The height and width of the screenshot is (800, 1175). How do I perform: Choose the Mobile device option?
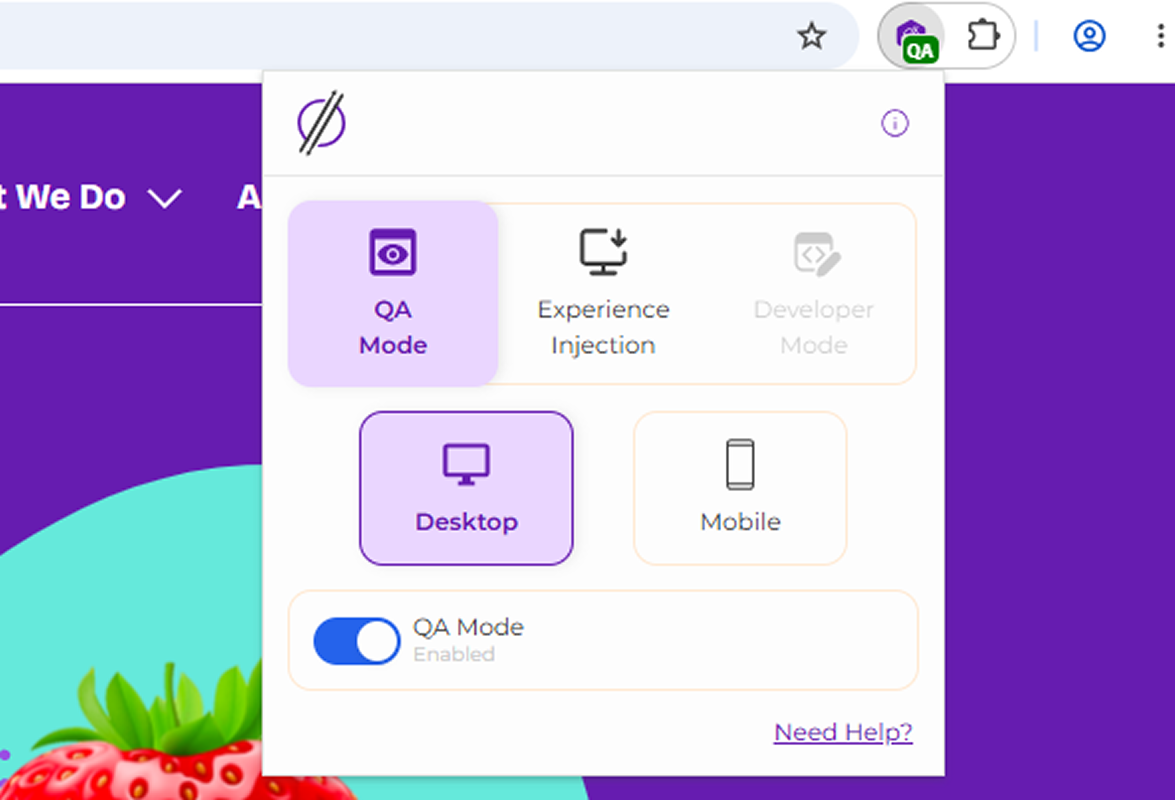tap(740, 488)
